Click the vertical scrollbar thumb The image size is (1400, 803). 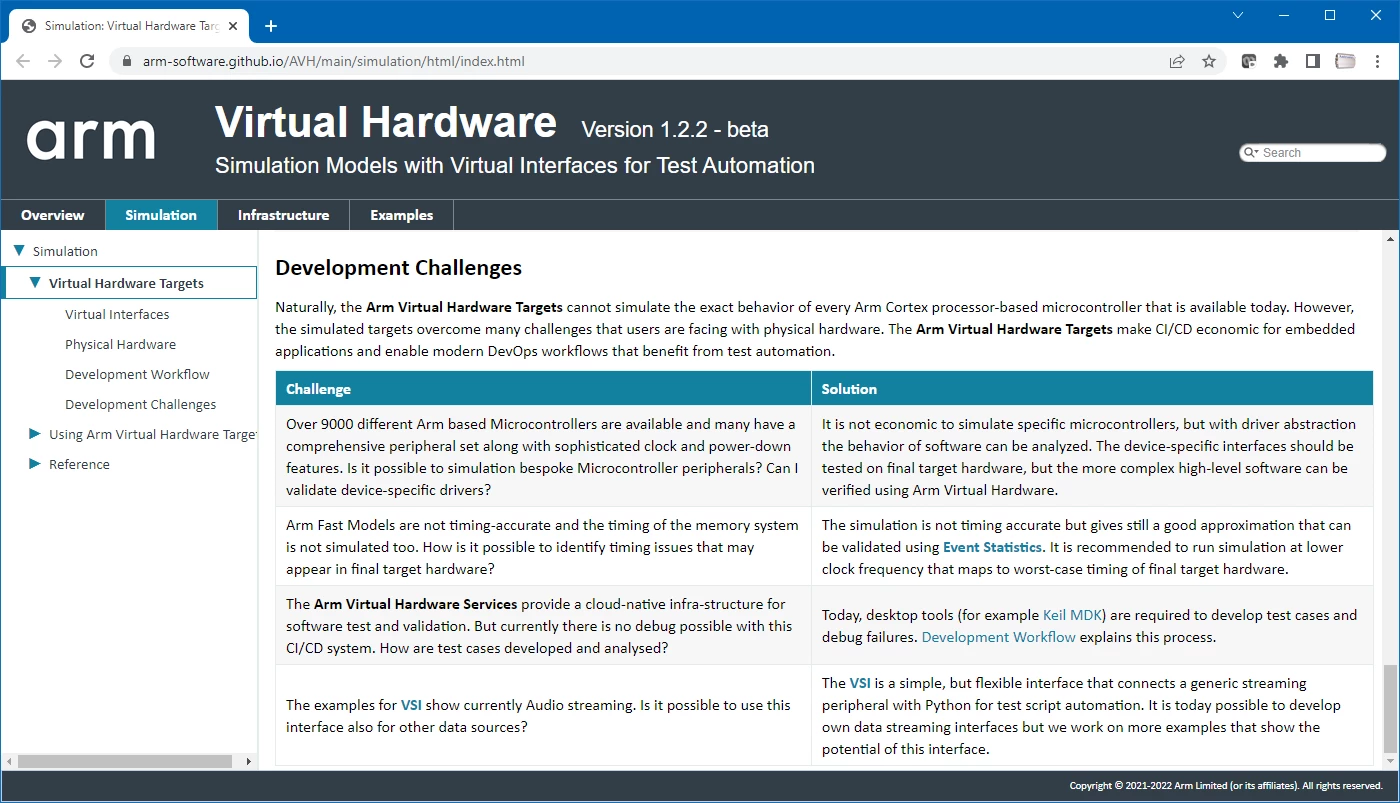[1389, 708]
